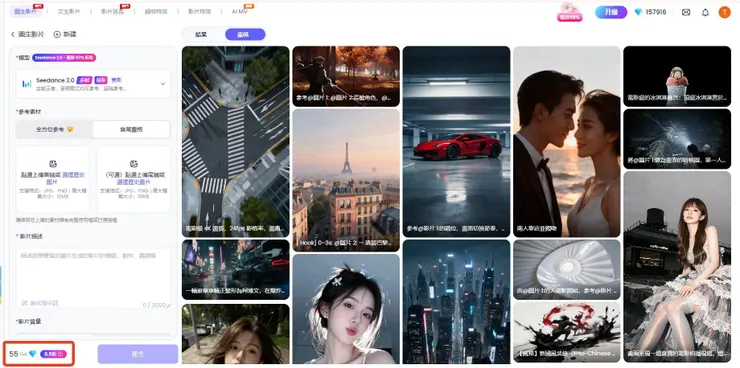Open the girl selfie on street thumbnail

(x=235, y=334)
